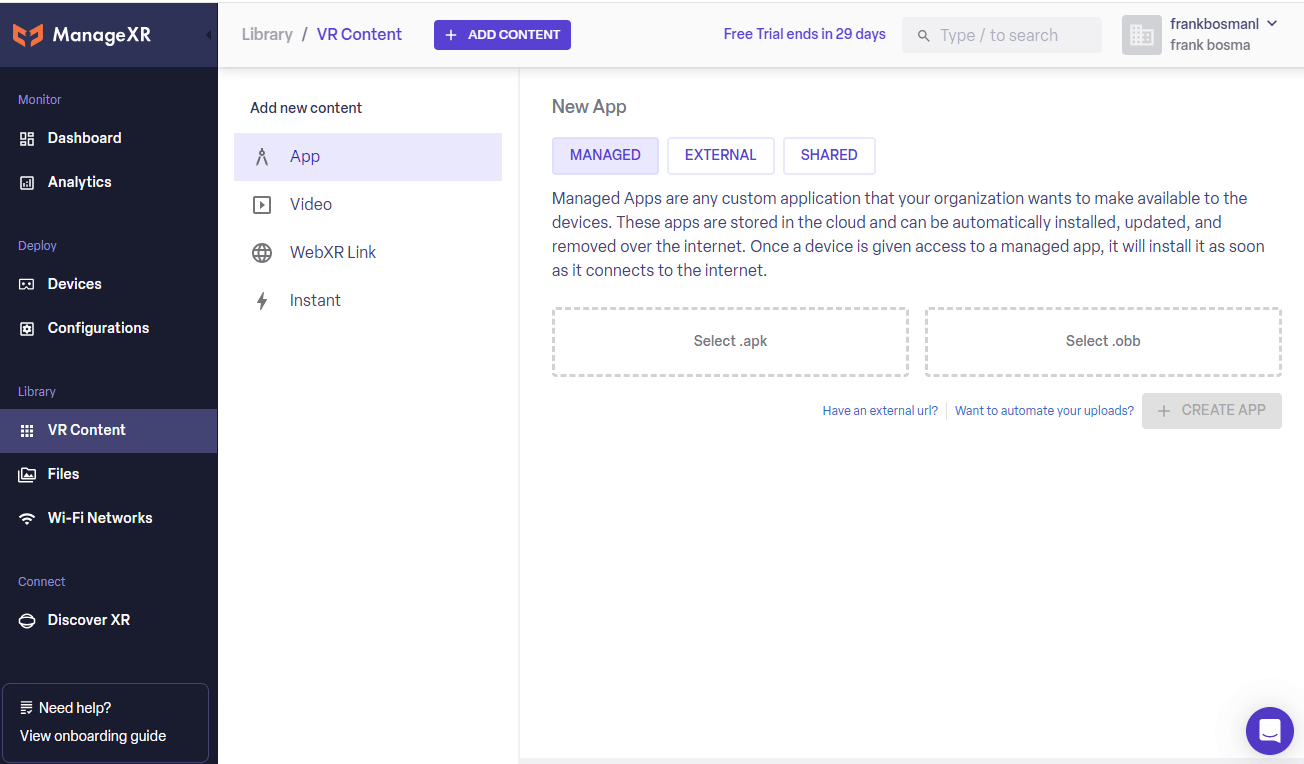Viewport: 1304px width, 764px height.
Task: Click the CREATE APP button
Action: point(1212,411)
